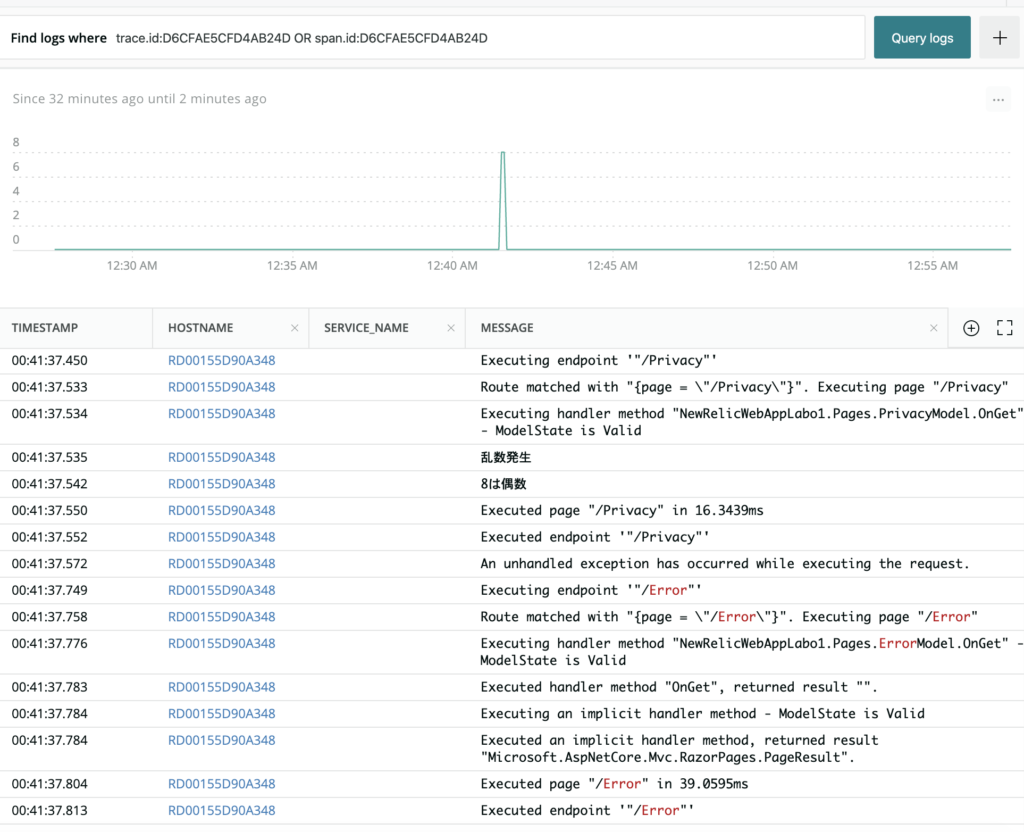The width and height of the screenshot is (1024, 832).
Task: Open the hostname link in the 00:41:37.749 row
Action: point(221,590)
